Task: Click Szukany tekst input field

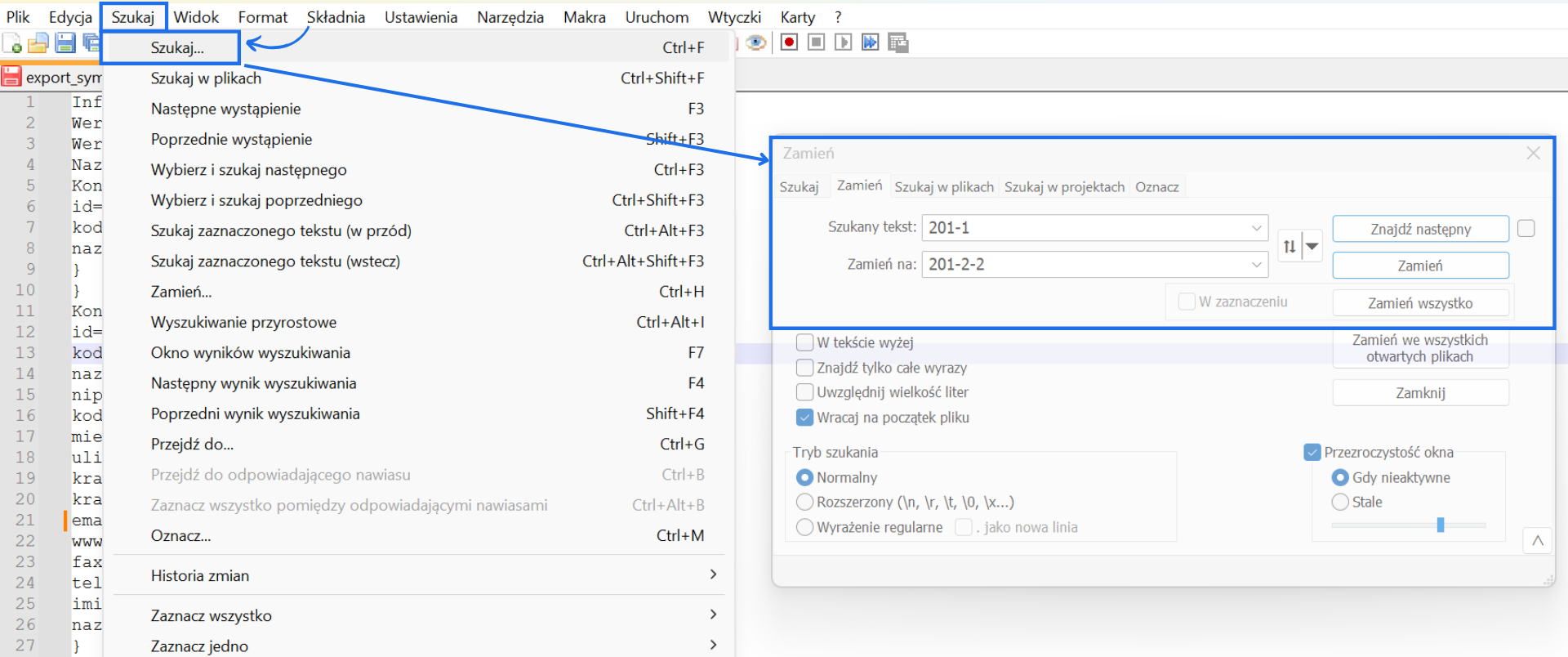Action: tap(1095, 228)
